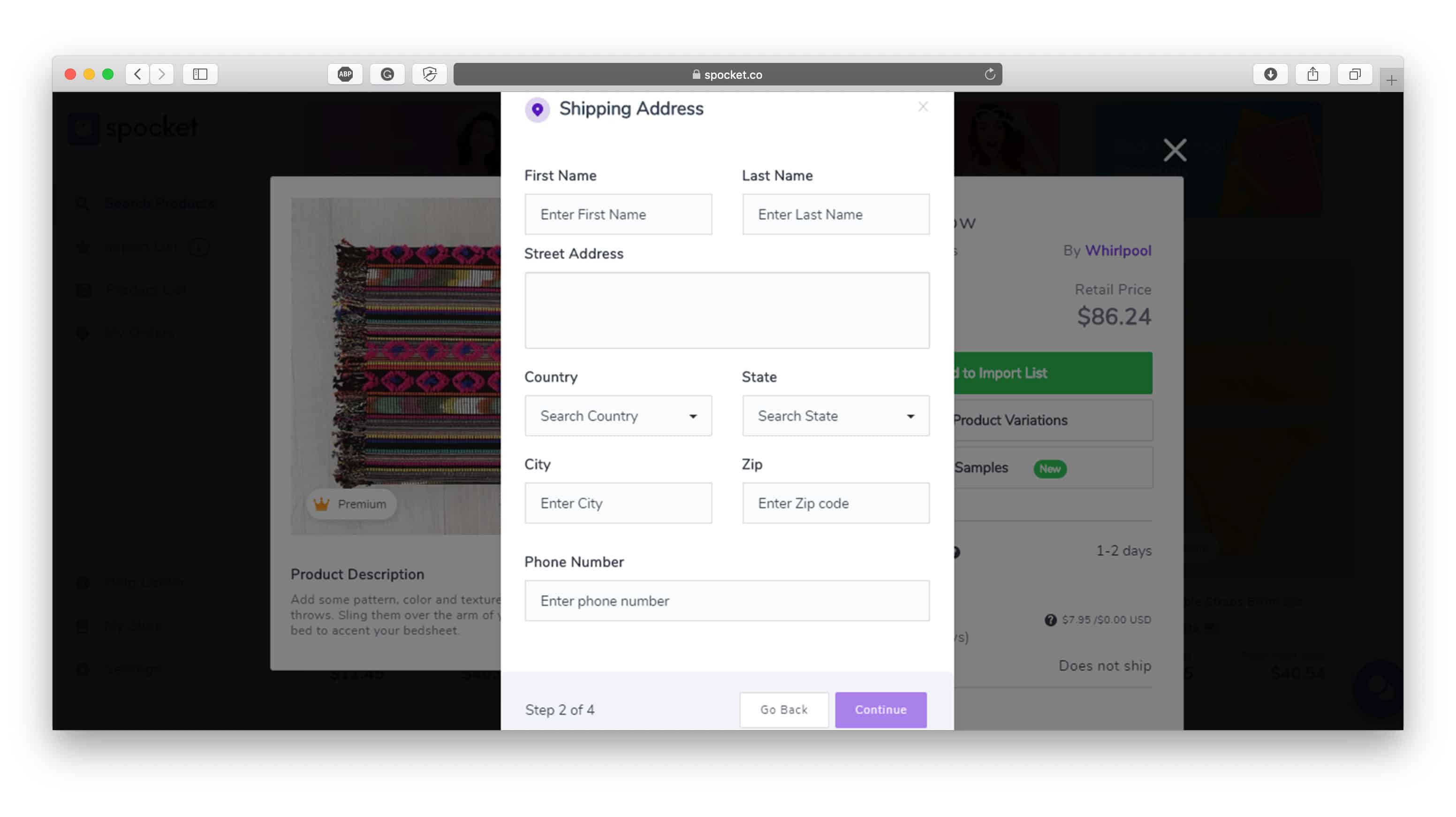Click the download icon in browser toolbar

(x=1270, y=74)
